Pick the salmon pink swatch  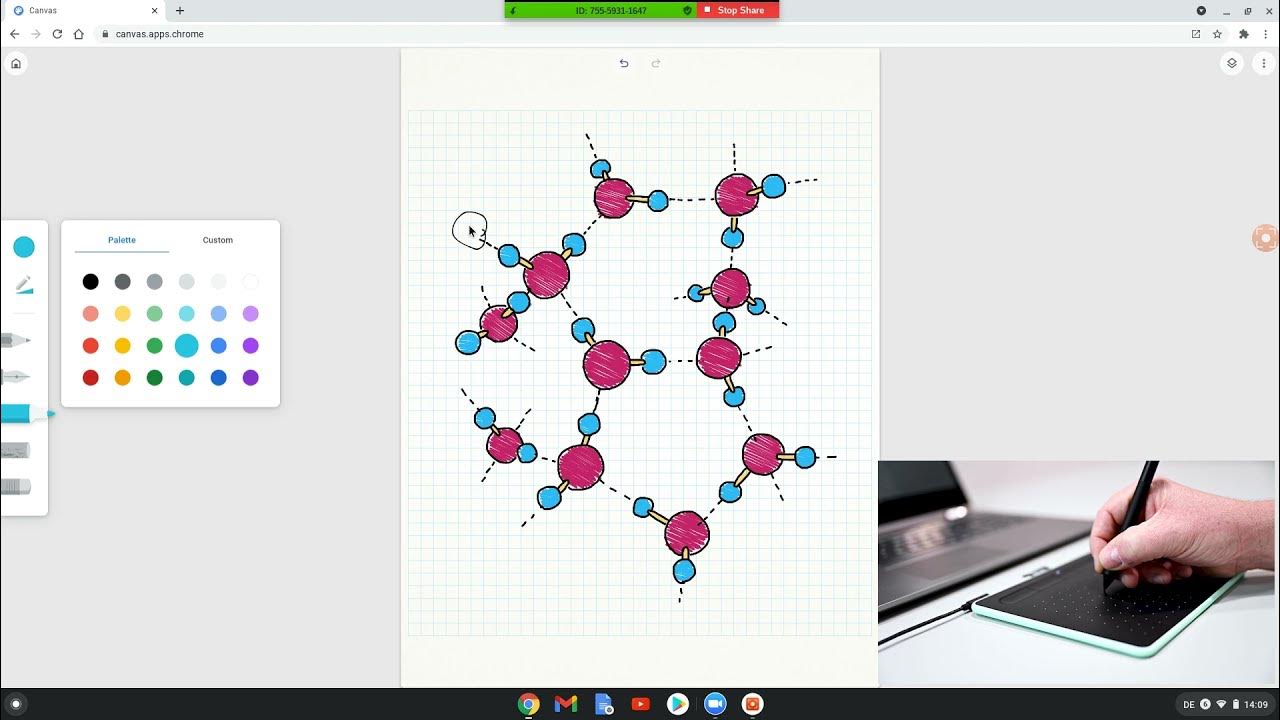(x=91, y=314)
